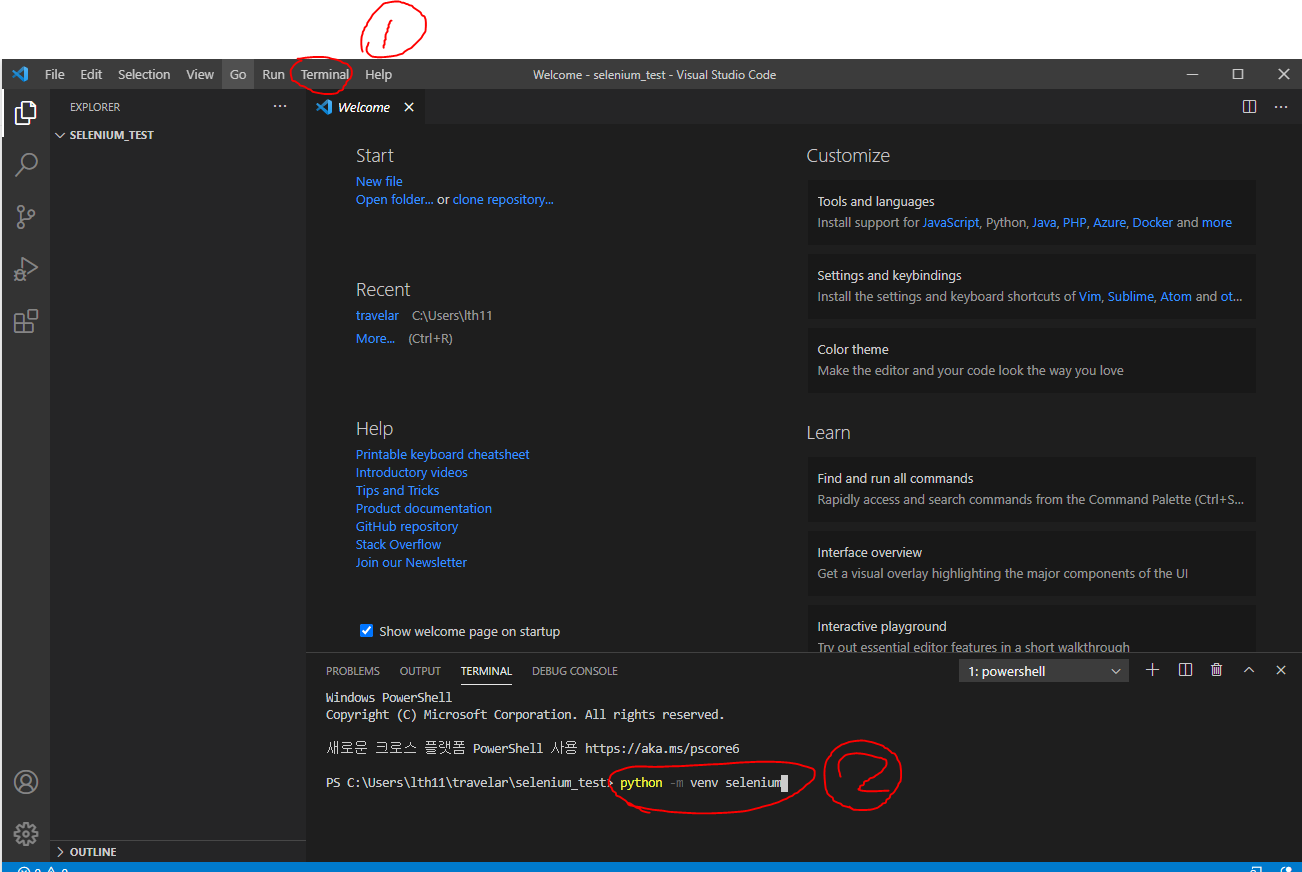Screen dimensions: 1302x872
Task: Click the Azure support link
Action: (x=1109, y=222)
